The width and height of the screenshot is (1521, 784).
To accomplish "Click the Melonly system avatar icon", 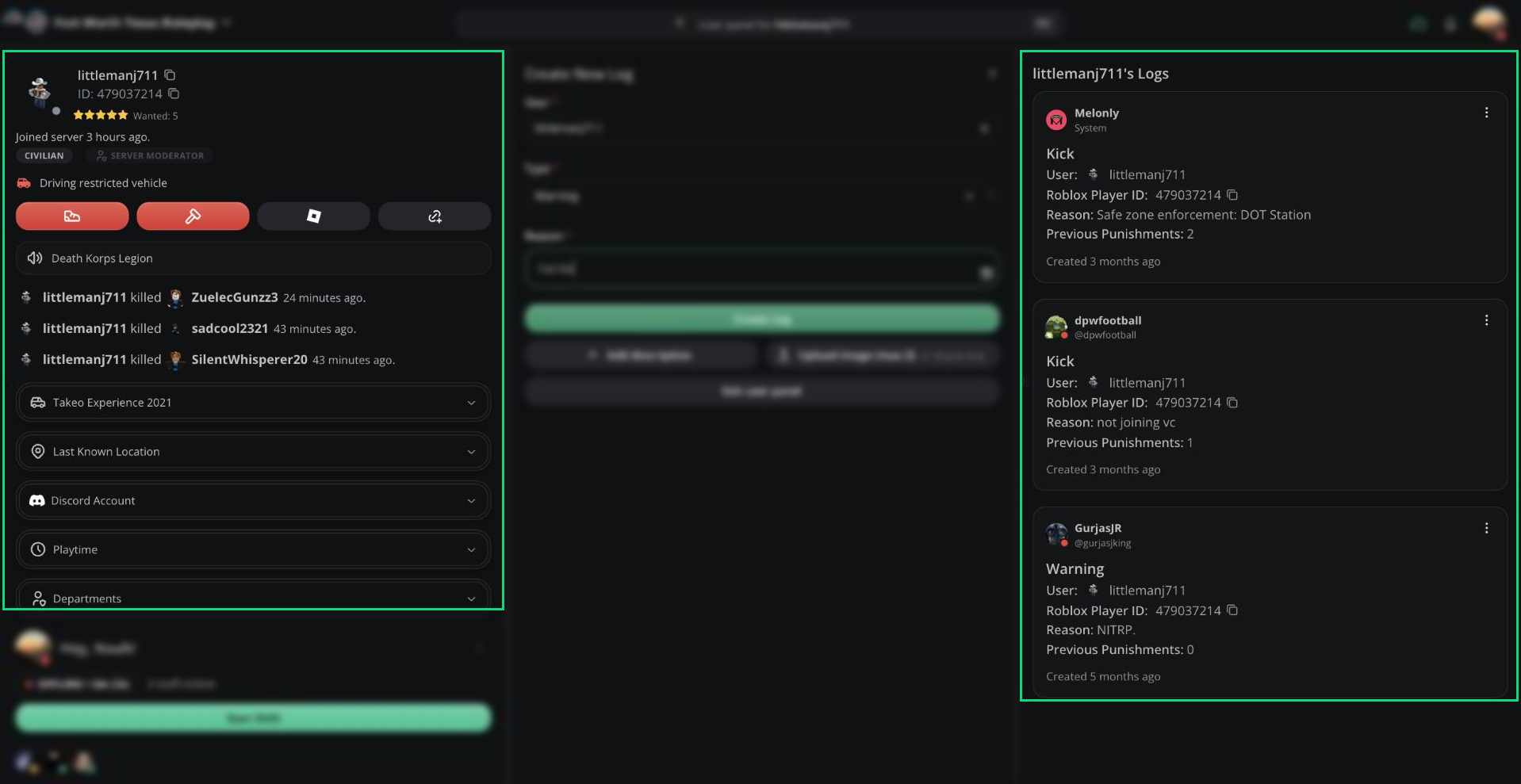I will [x=1056, y=120].
